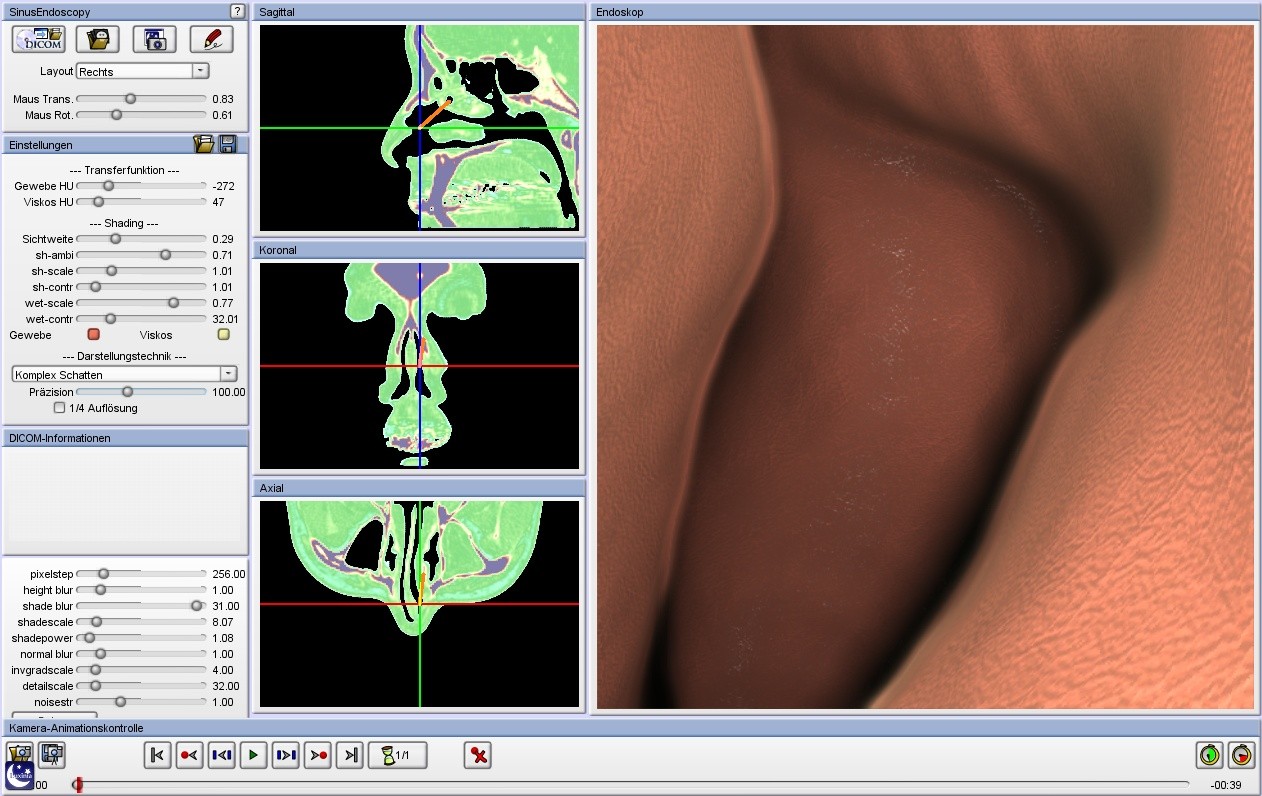Click the screenshot camera icon
The width and height of the screenshot is (1262, 796).
[x=154, y=39]
